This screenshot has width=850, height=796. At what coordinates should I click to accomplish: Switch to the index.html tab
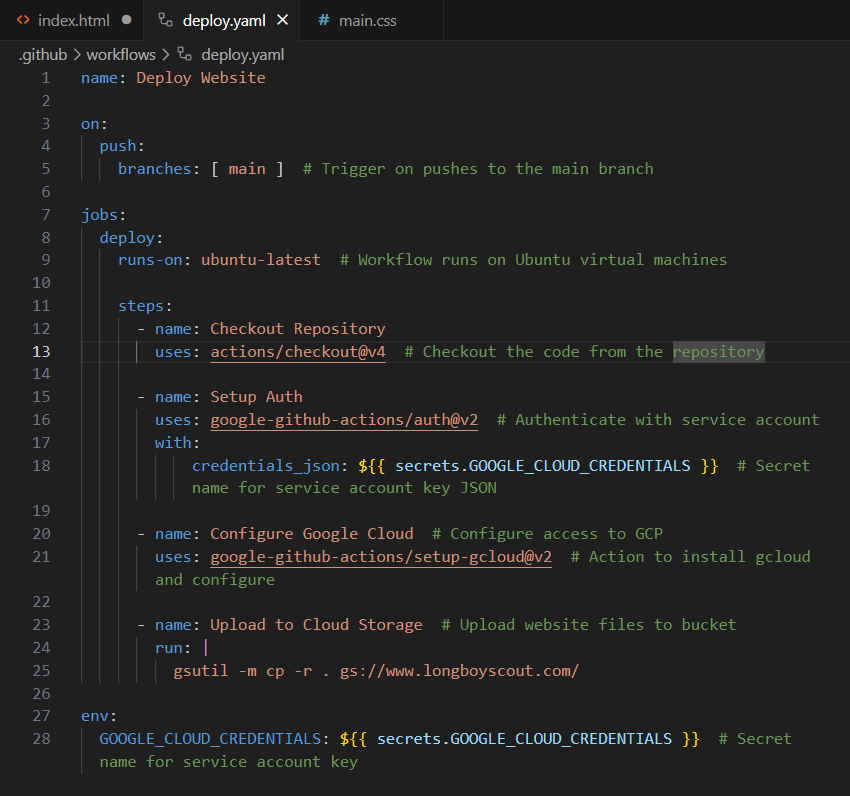pyautogui.click(x=75, y=20)
